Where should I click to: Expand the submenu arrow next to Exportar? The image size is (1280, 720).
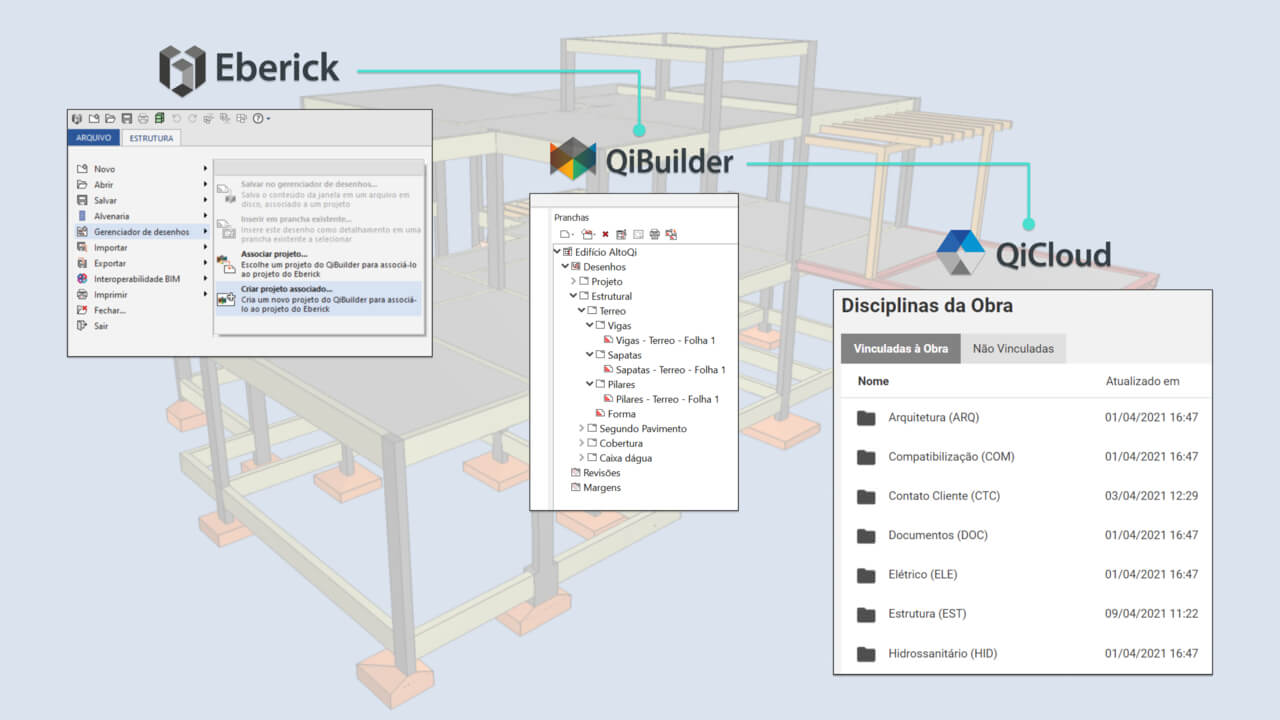click(x=205, y=263)
